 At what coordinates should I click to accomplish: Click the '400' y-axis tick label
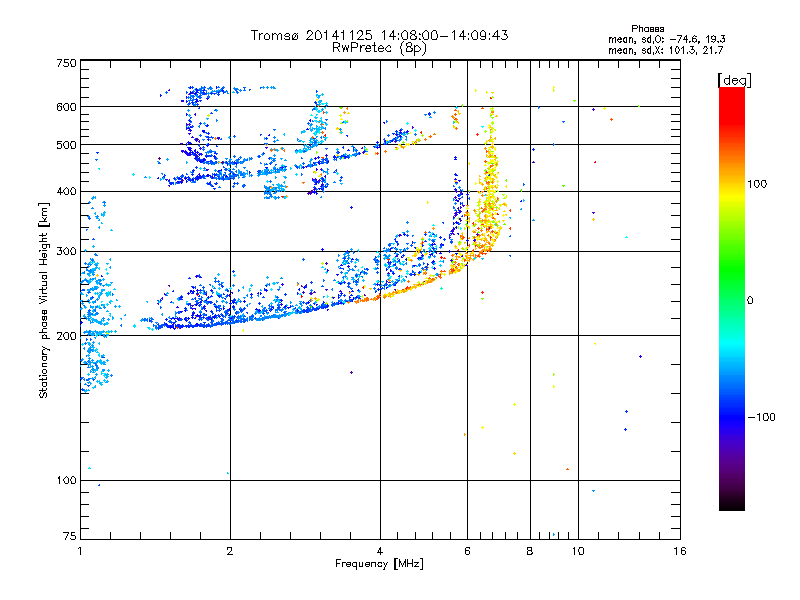click(66, 191)
